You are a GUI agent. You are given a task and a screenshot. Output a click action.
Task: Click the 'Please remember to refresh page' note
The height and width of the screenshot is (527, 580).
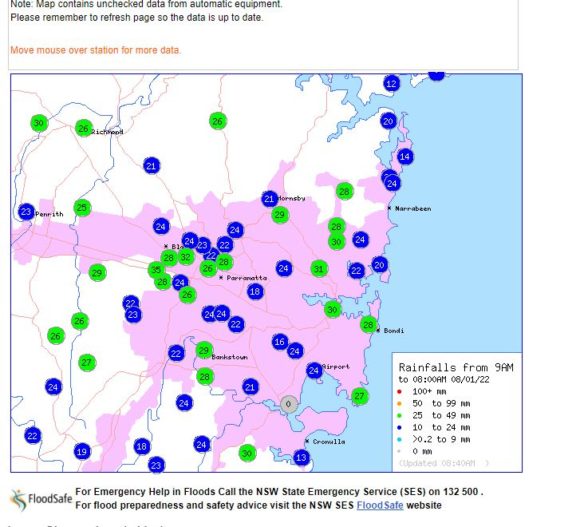[137, 17]
